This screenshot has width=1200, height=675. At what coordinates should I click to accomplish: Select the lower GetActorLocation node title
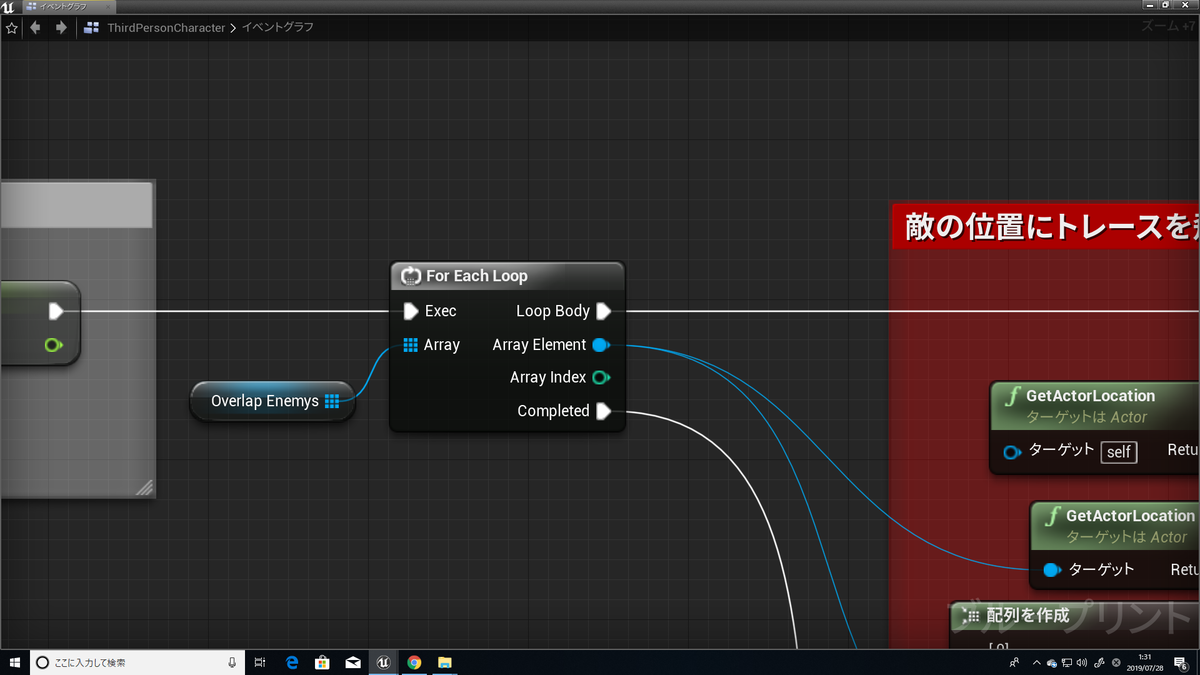(1130, 516)
